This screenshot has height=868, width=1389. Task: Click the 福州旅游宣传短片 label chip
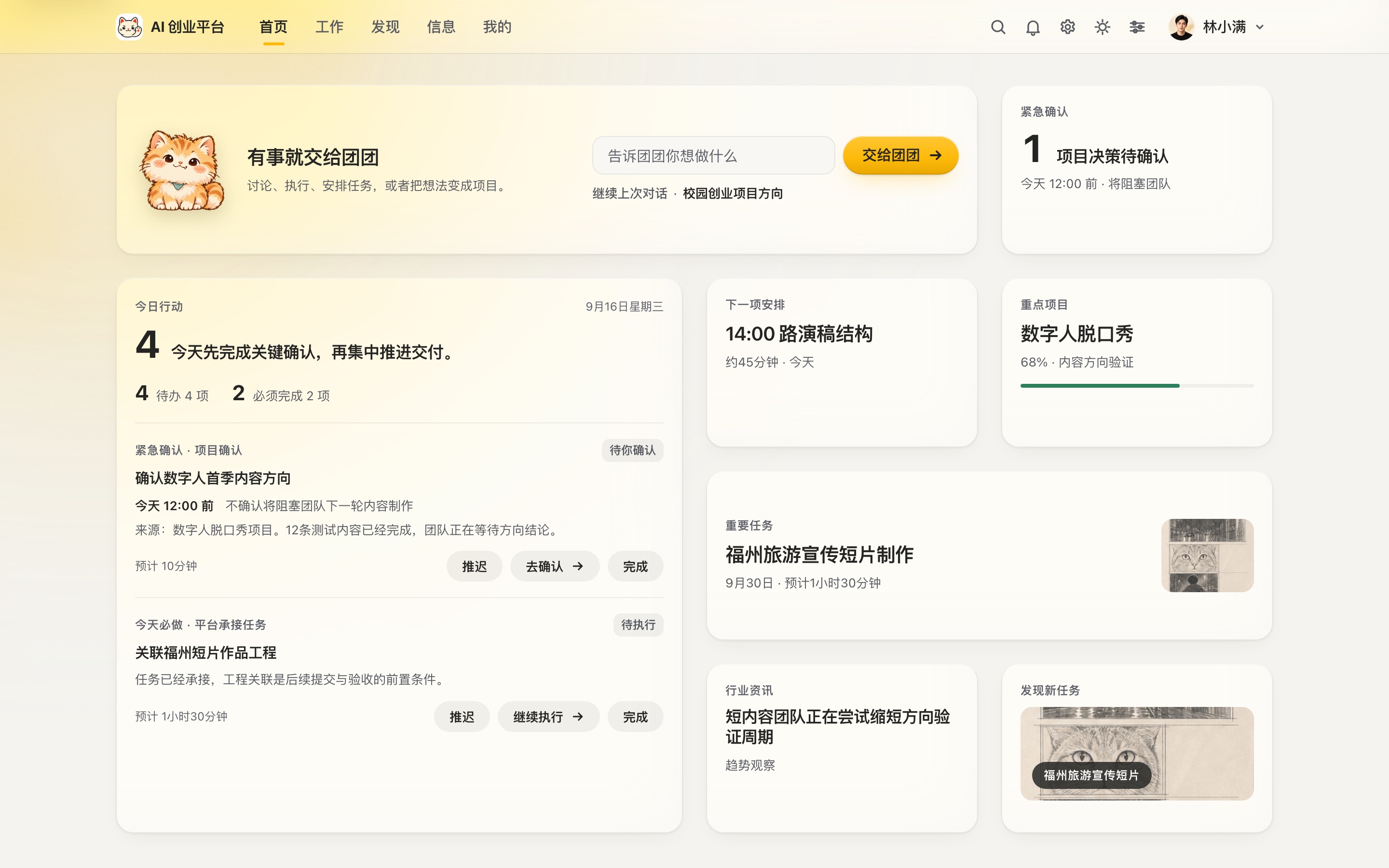click(x=1091, y=775)
